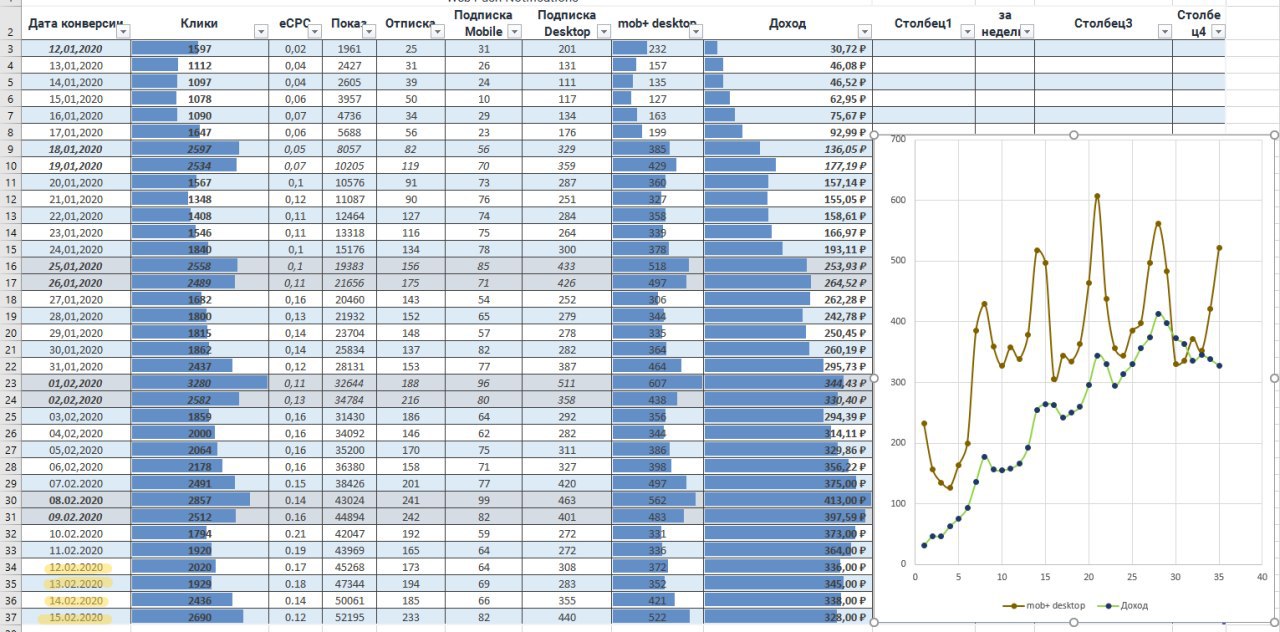Image resolution: width=1280 pixels, height=632 pixels.
Task: Click the chart's bottom-center resize handle
Action: tap(1074, 622)
